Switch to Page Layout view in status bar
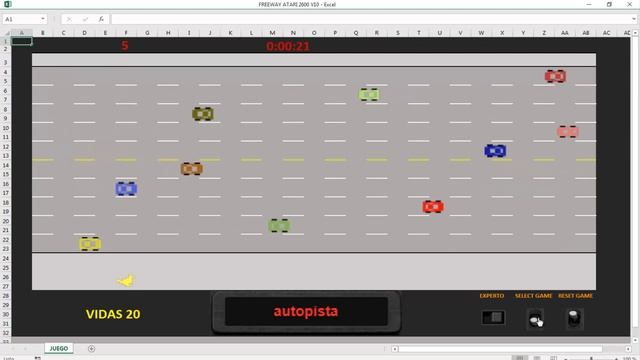Viewport: 640px width, 360px height. point(537,358)
